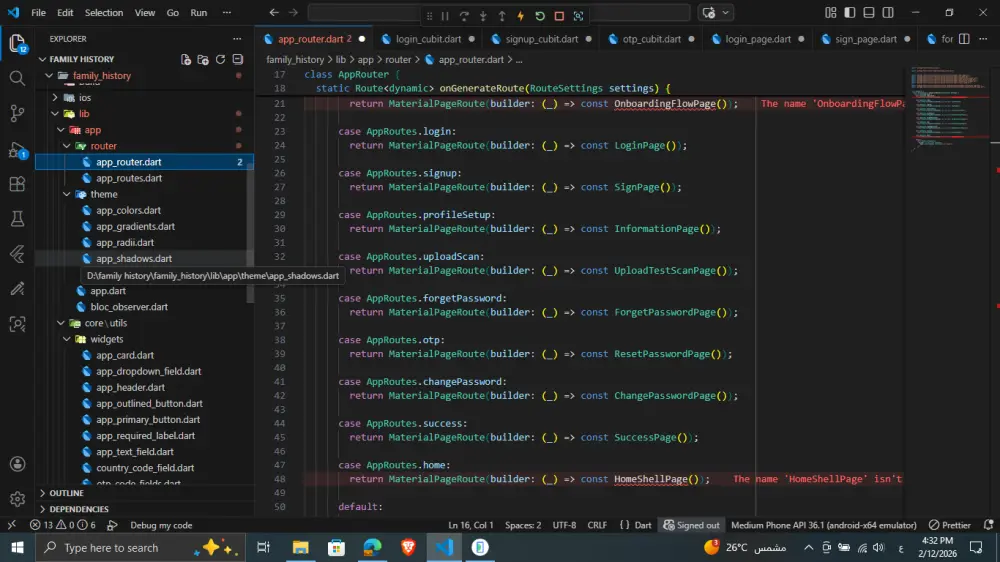
Task: Open widget inspector debug toolbar icon
Action: coord(578,16)
